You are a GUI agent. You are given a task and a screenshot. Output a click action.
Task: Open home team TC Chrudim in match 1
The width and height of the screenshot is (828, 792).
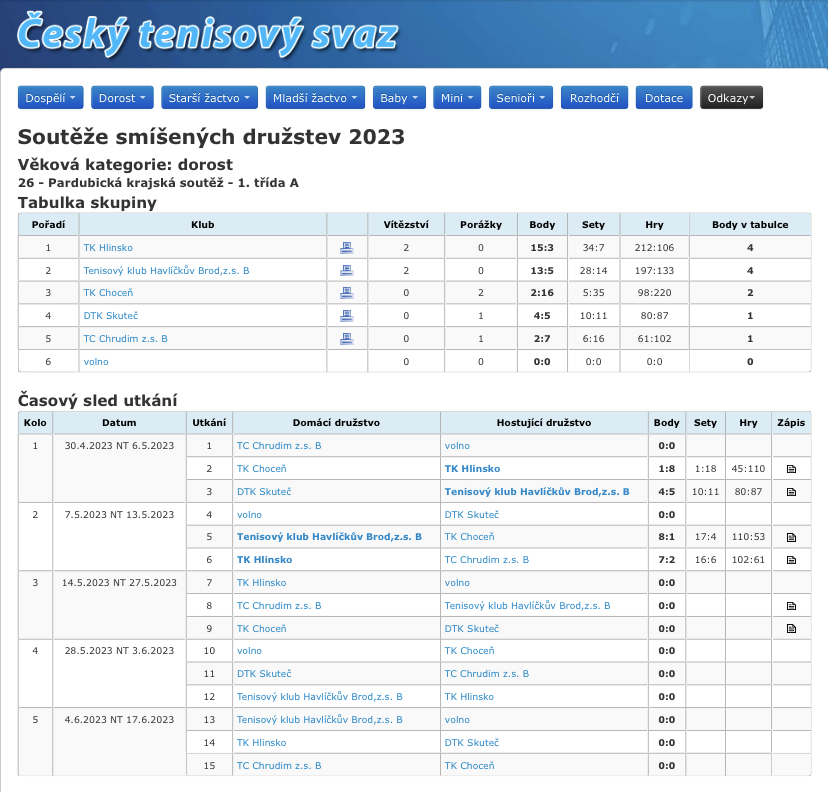click(x=279, y=446)
